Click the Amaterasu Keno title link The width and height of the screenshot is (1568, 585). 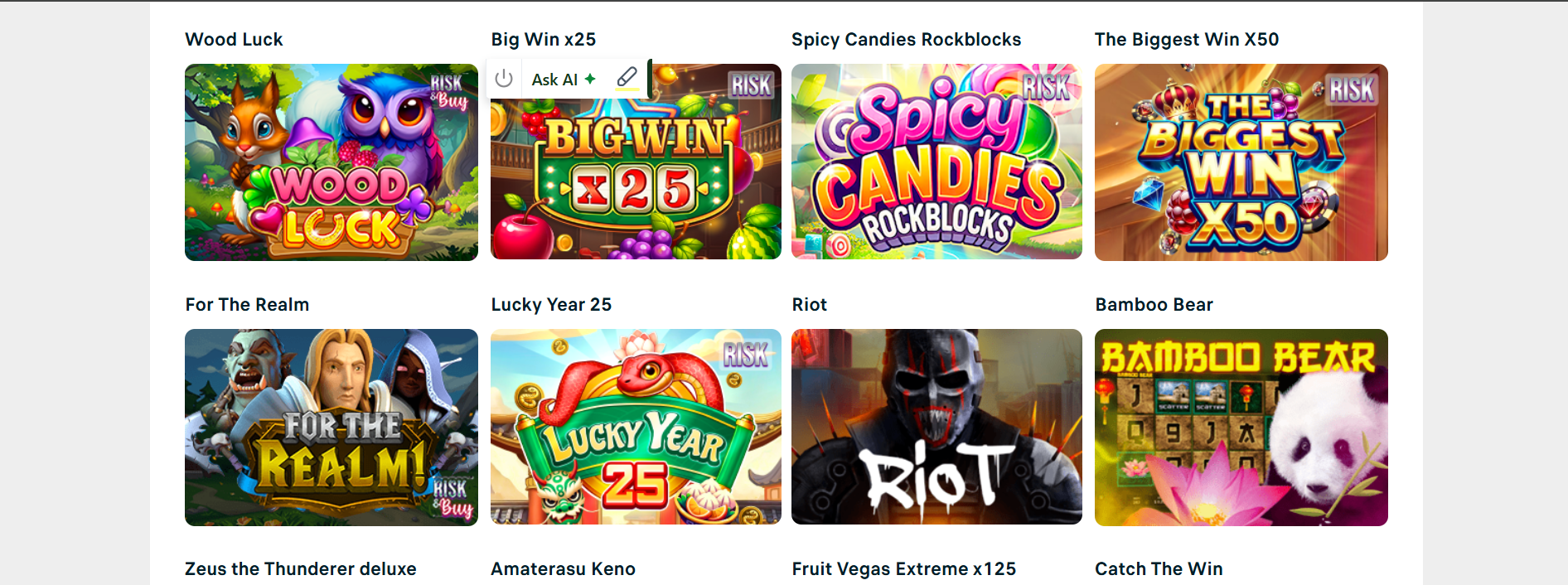564,569
